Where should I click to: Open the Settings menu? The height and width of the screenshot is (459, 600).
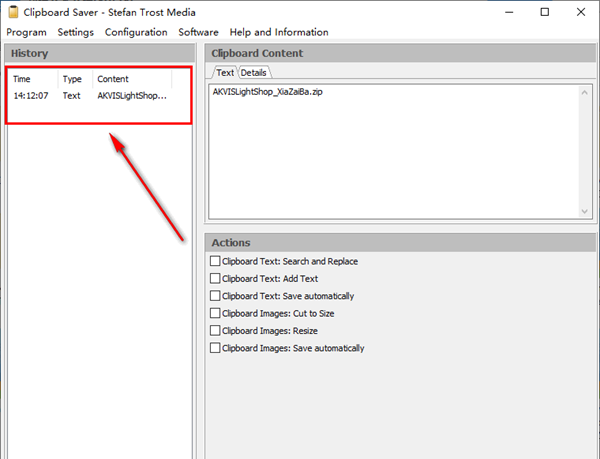tap(75, 32)
